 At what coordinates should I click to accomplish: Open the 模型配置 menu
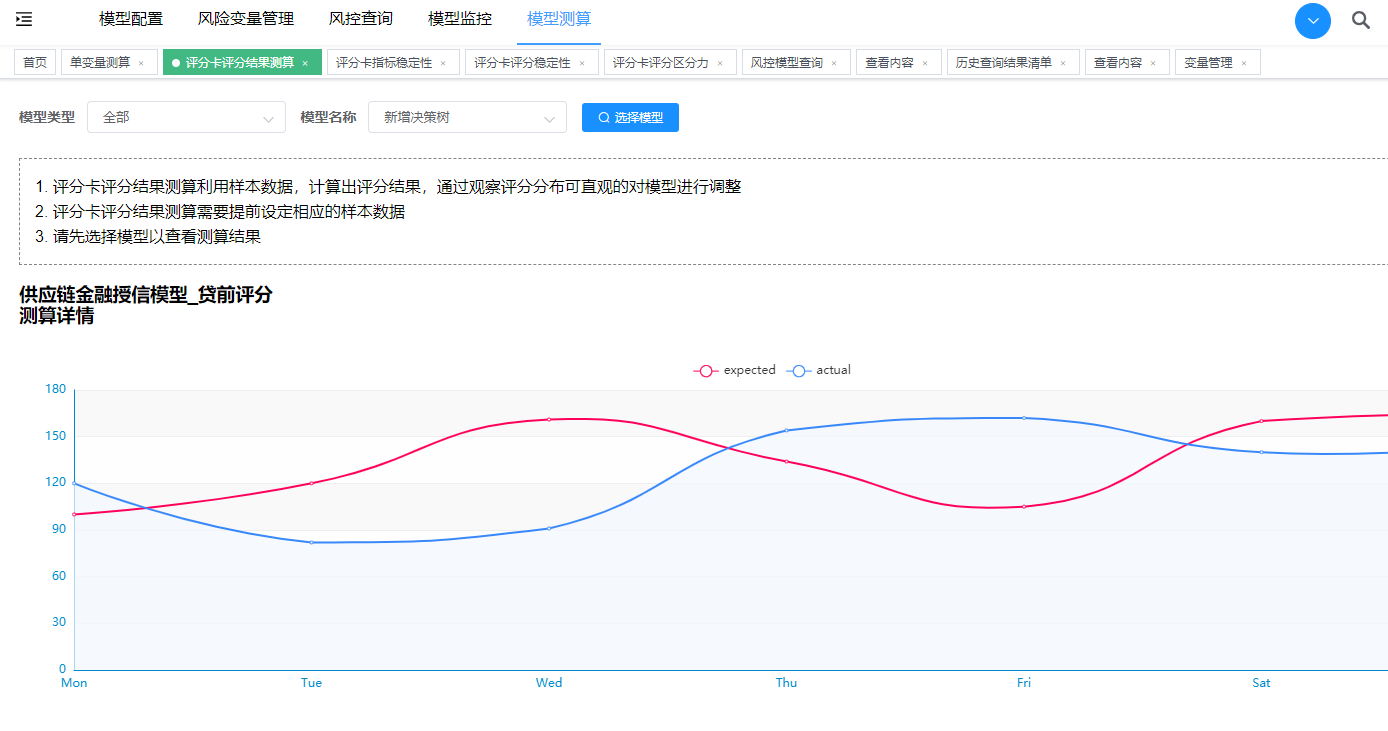click(131, 19)
